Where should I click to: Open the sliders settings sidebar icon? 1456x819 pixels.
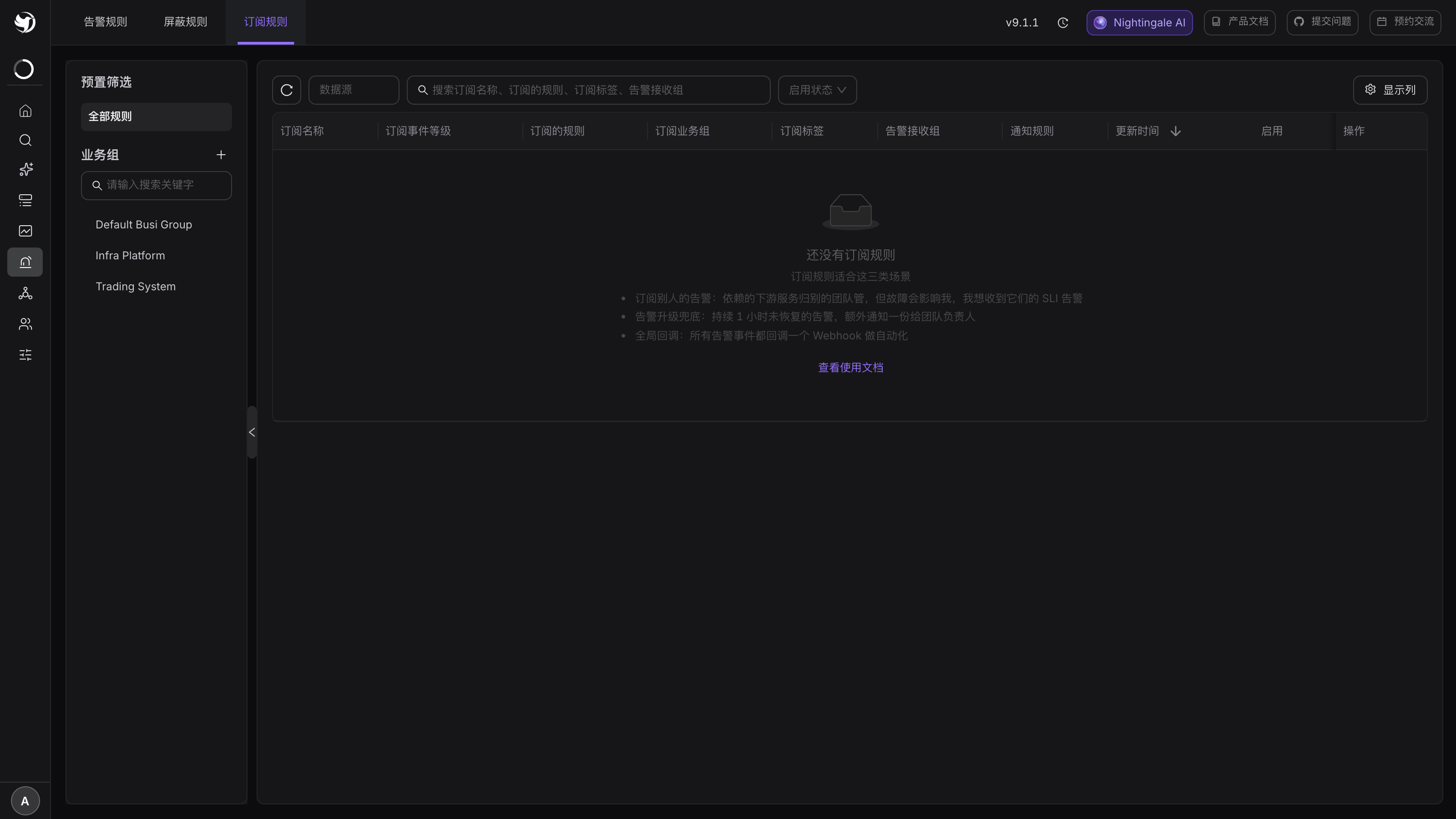tap(25, 355)
